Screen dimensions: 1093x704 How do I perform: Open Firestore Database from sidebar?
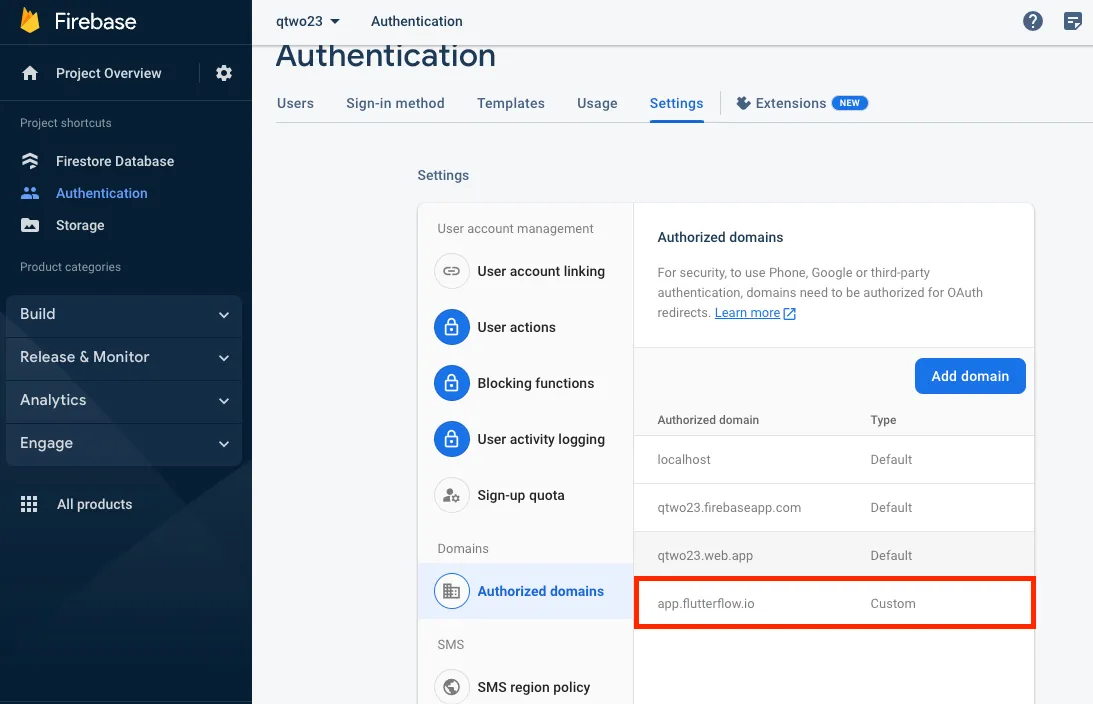[115, 161]
